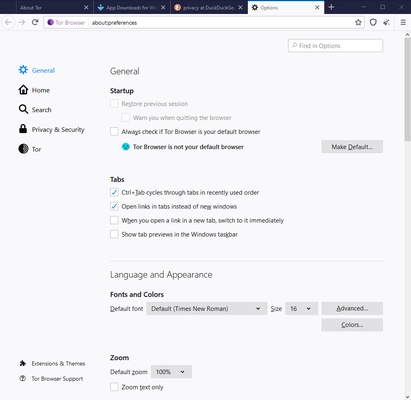Click the Find in Options search field
The height and width of the screenshot is (400, 411).
335,46
